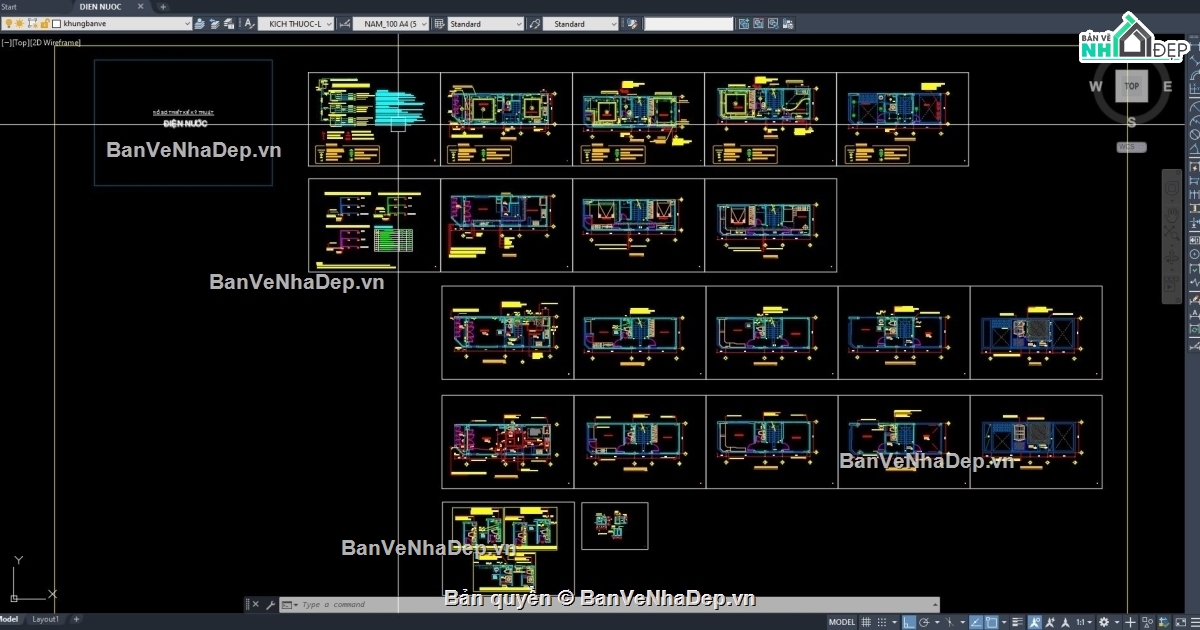
Task: Toggle layer on/off lightbulb icon
Action: tap(9, 23)
